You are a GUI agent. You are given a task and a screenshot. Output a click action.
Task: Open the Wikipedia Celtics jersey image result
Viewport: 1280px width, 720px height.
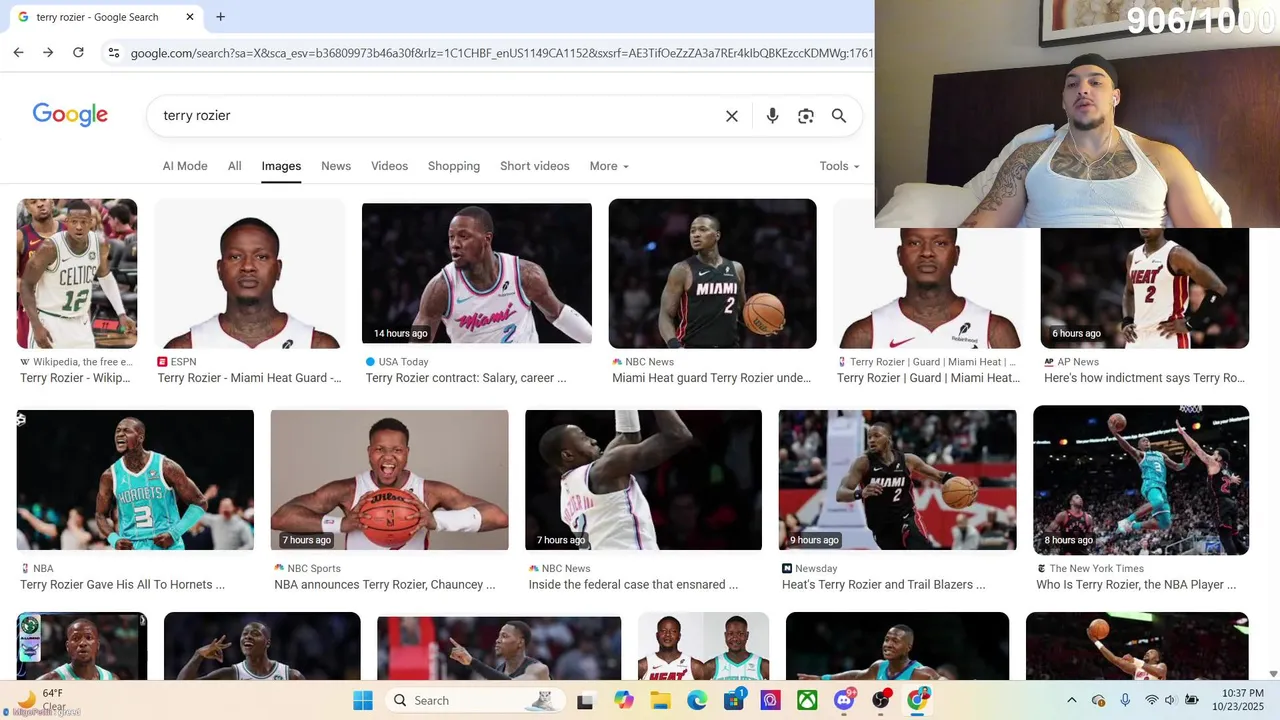(x=77, y=273)
